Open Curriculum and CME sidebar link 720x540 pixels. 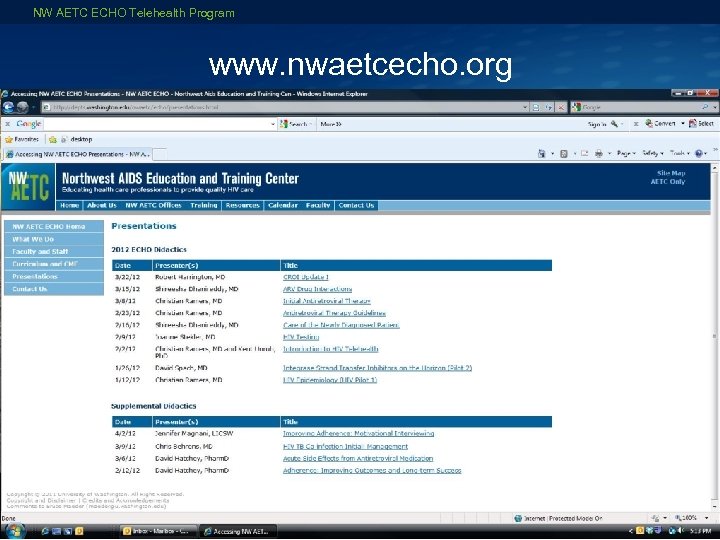(x=54, y=264)
